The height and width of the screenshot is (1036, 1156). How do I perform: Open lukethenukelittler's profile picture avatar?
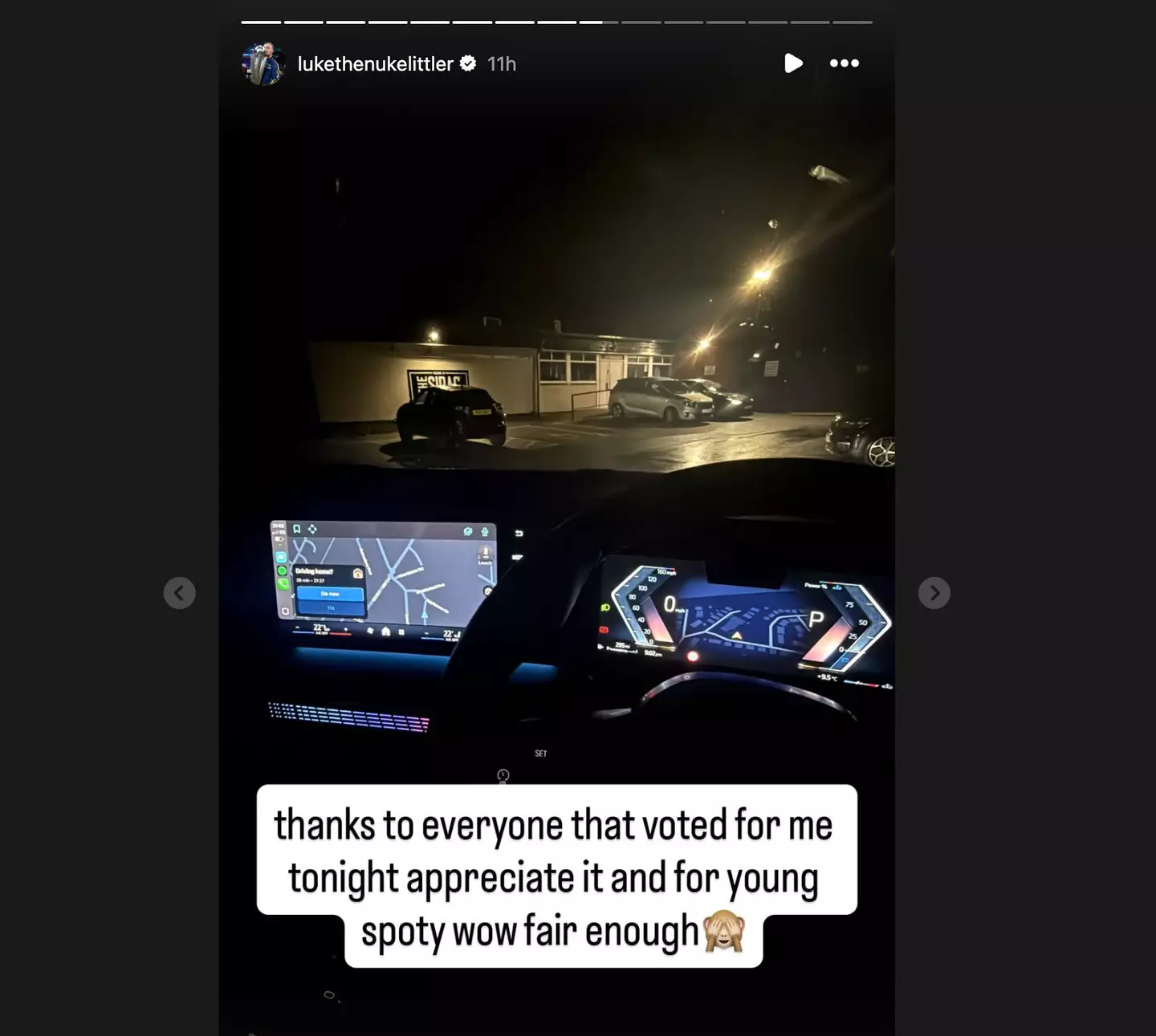(x=263, y=63)
